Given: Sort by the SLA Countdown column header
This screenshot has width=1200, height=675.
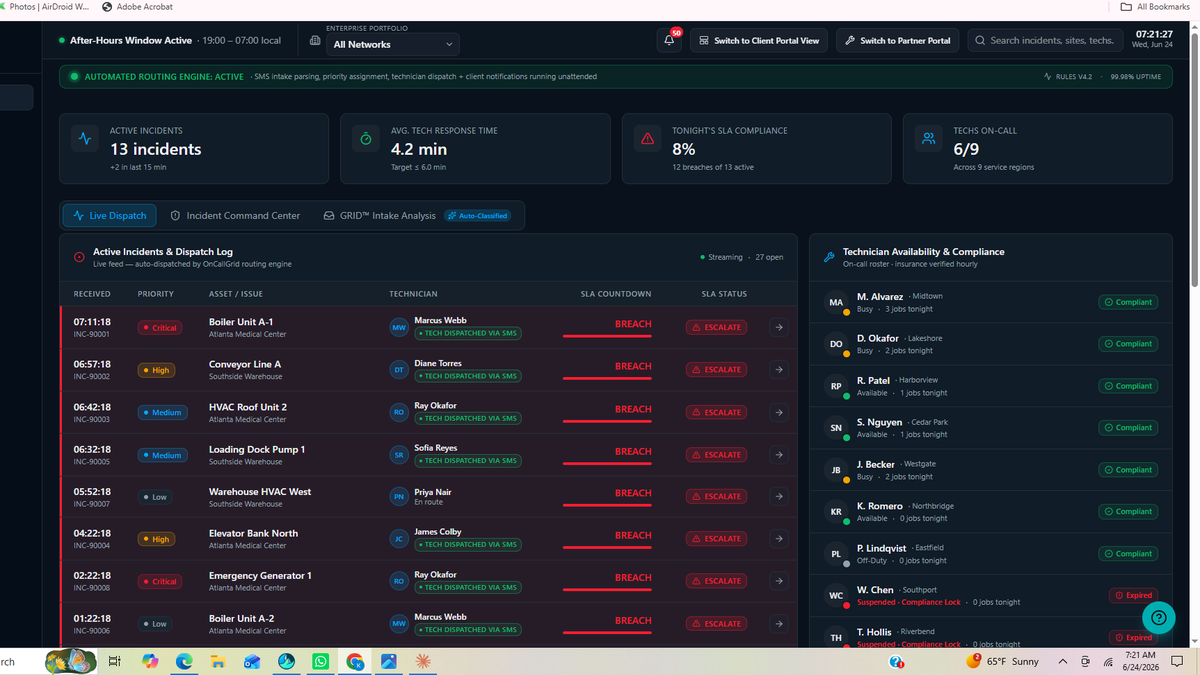Looking at the screenshot, I should point(616,294).
